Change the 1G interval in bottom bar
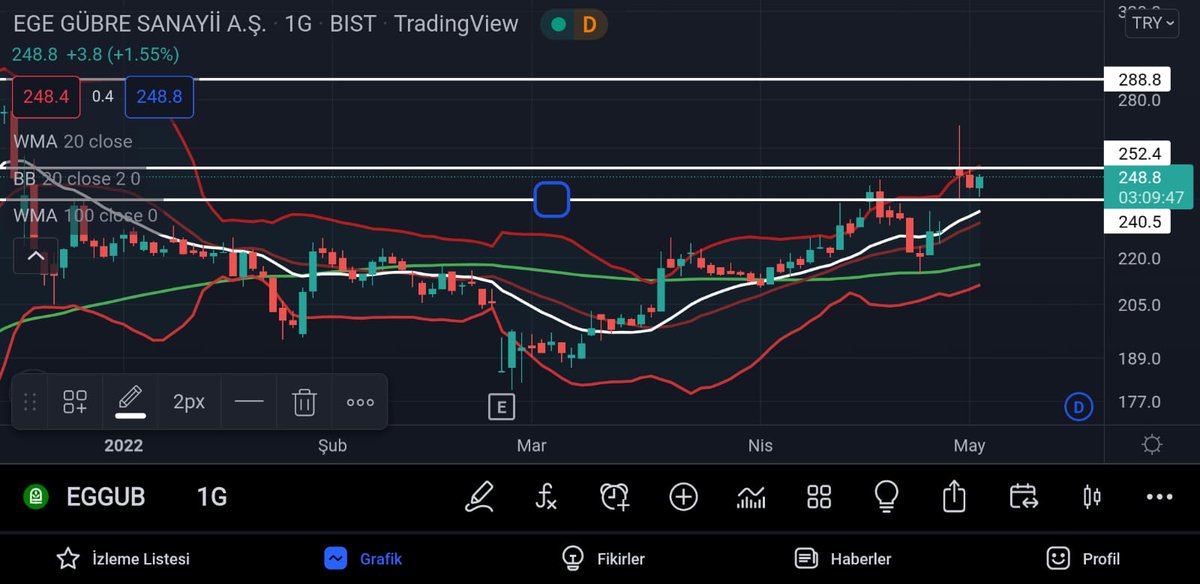Viewport: 1200px width, 584px height. point(211,497)
